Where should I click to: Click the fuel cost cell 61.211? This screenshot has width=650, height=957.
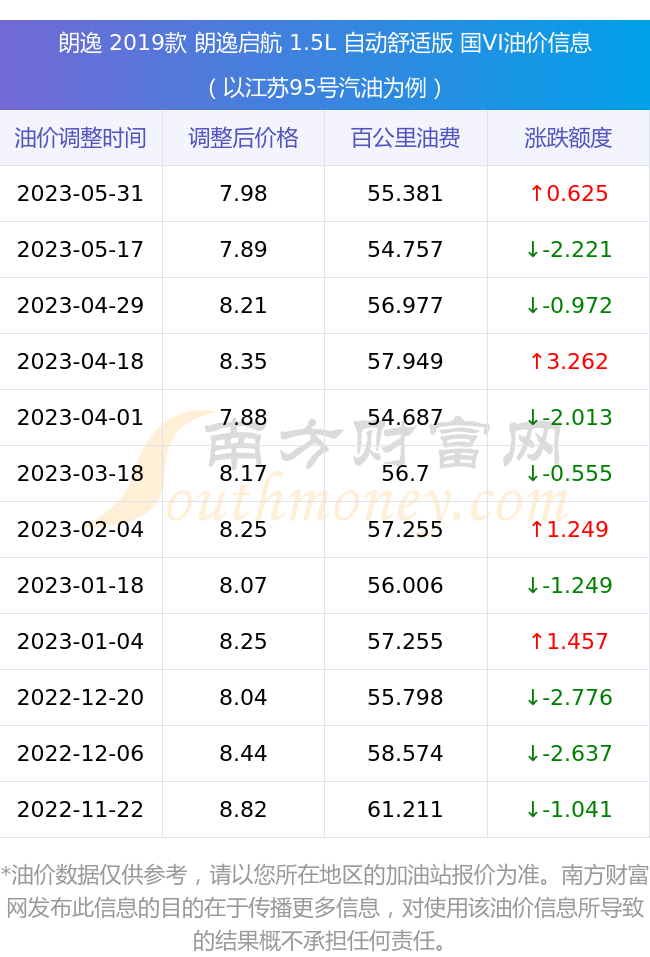tap(406, 809)
